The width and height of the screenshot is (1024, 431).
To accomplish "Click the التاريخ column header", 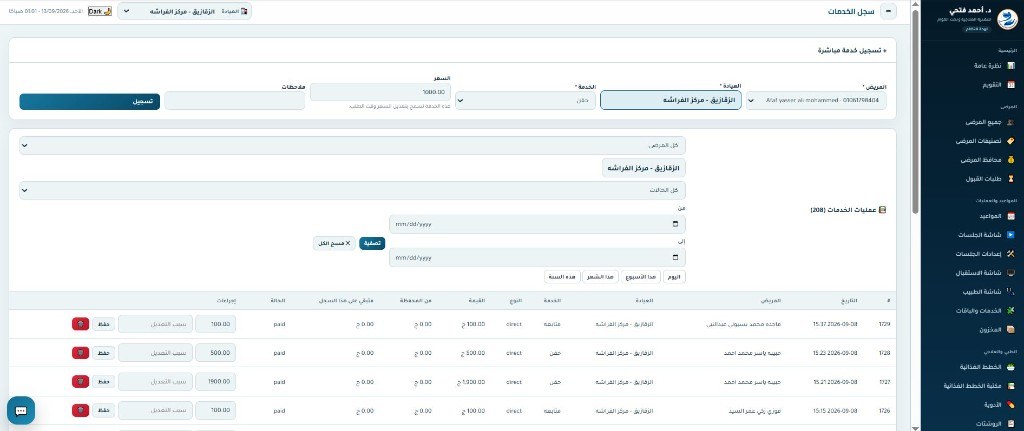I will click(850, 300).
